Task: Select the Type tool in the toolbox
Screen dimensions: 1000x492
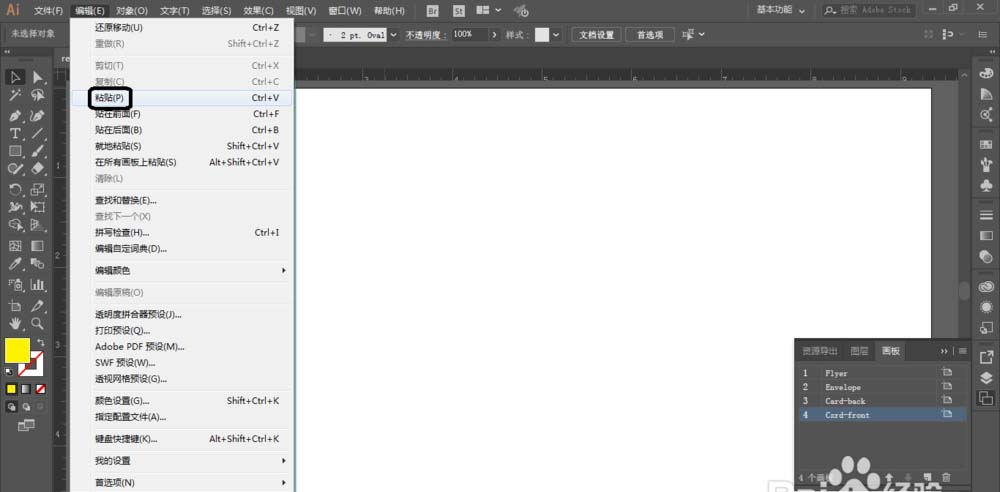Action: click(x=15, y=133)
